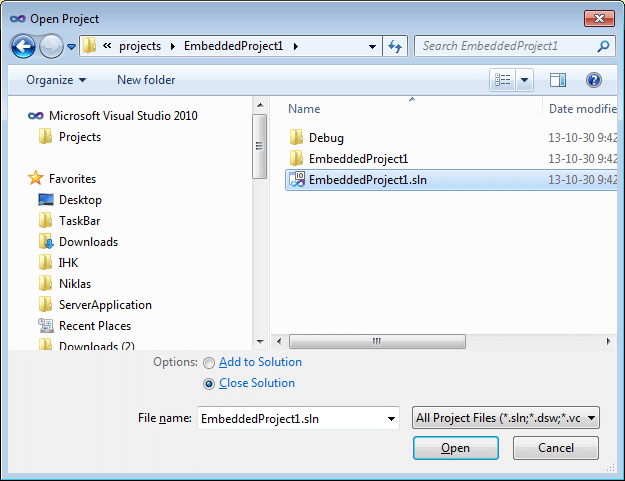
Task: Click the Help question mark icon
Action: tap(594, 80)
